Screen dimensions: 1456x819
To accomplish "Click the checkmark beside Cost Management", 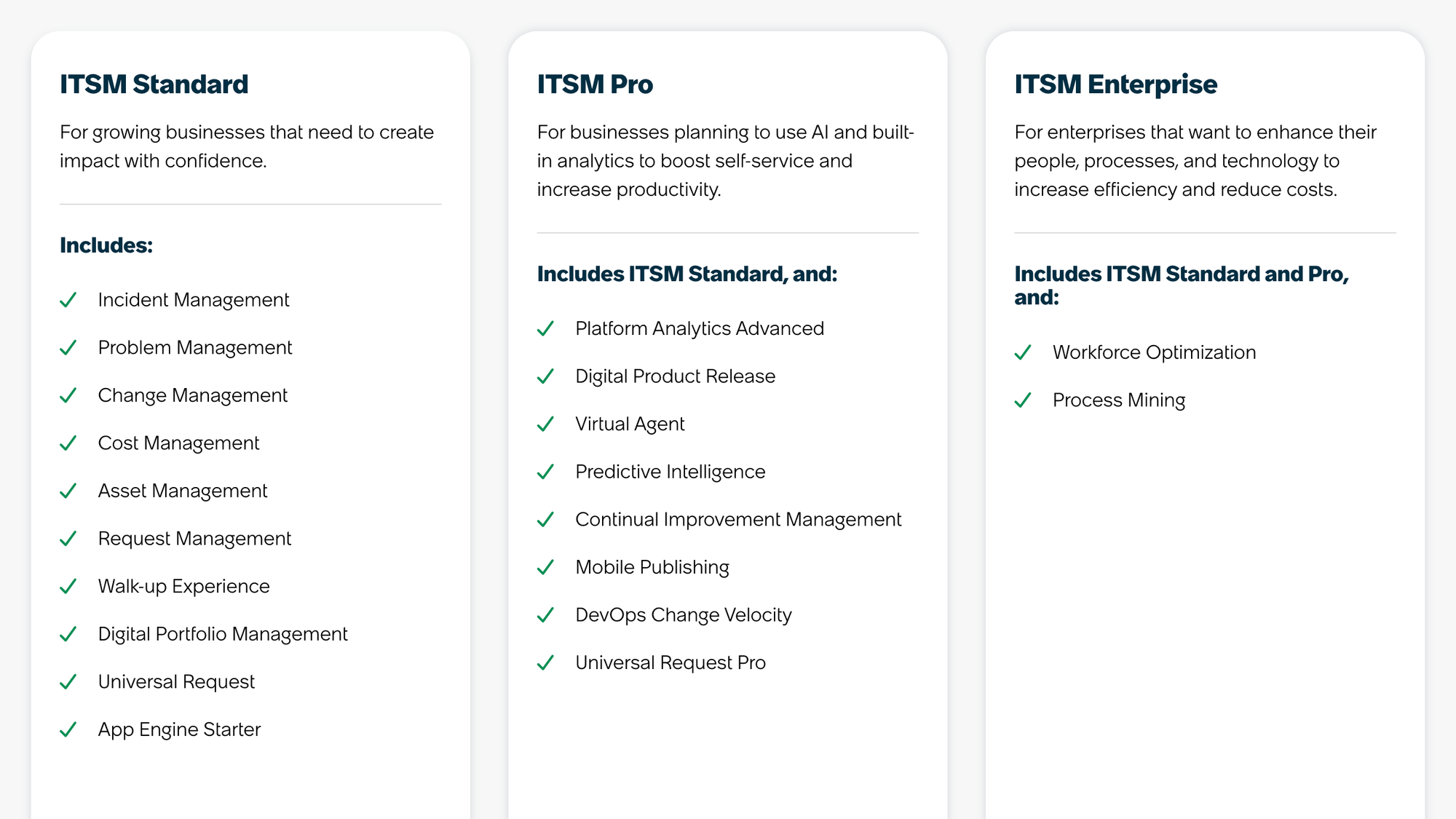I will coord(68,443).
